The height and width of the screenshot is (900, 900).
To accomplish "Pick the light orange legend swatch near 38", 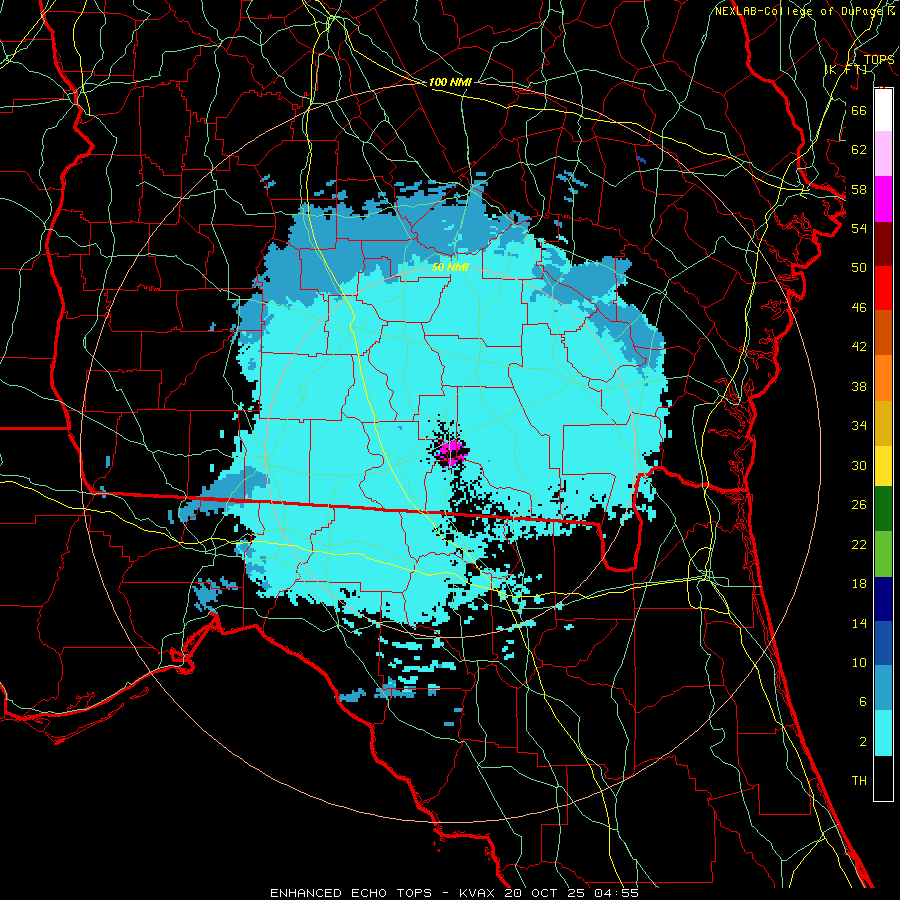I will click(883, 377).
